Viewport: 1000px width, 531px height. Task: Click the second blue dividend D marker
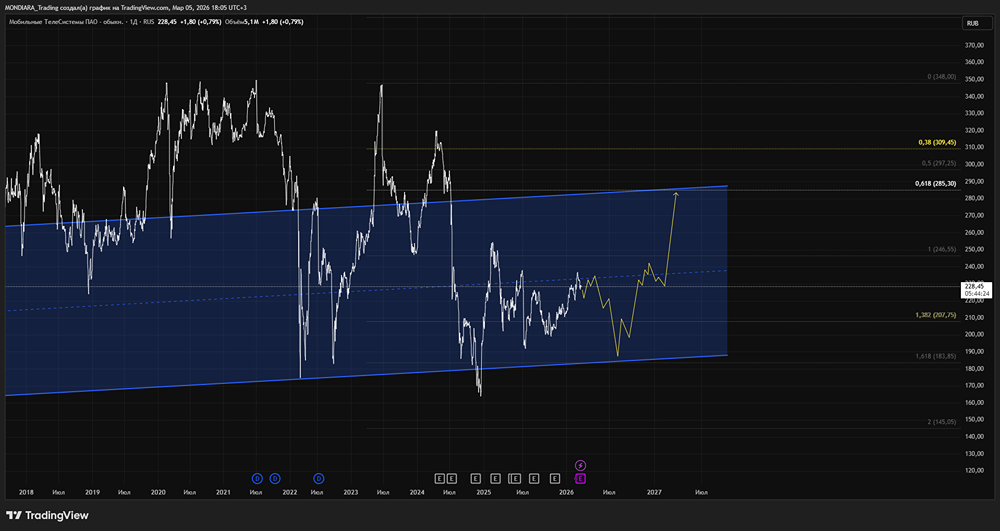[x=275, y=478]
